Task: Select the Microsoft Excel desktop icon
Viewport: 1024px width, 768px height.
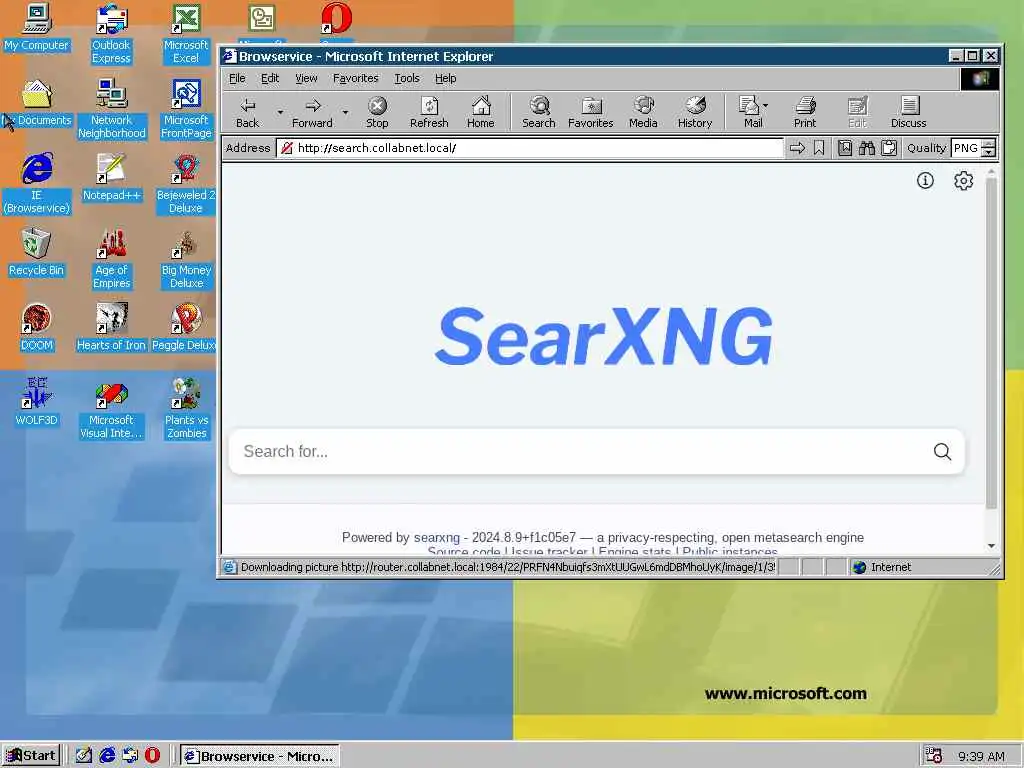Action: [x=185, y=34]
